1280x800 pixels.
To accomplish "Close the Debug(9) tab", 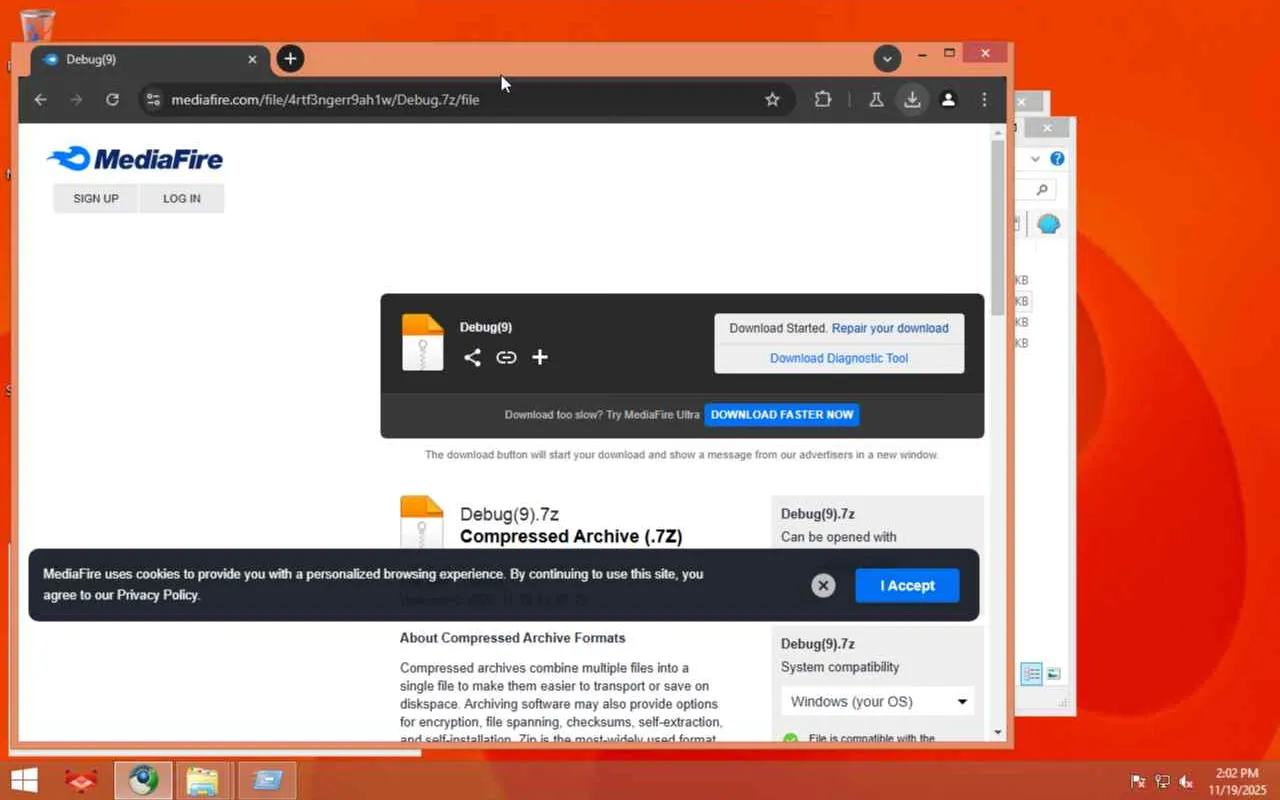I will pos(252,60).
